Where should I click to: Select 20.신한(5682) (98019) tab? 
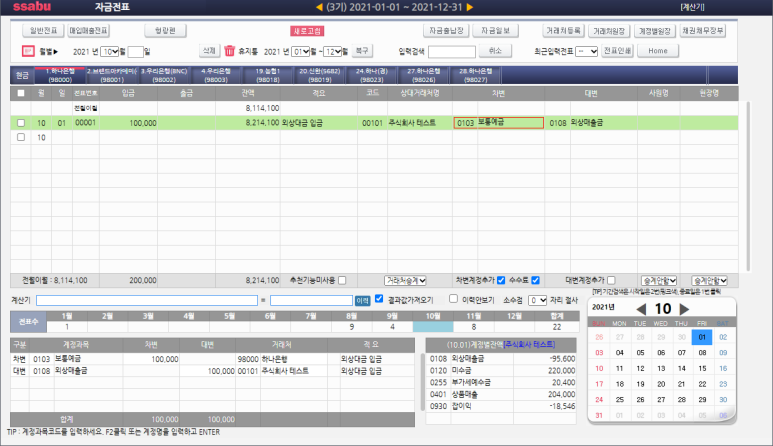pyautogui.click(x=319, y=75)
